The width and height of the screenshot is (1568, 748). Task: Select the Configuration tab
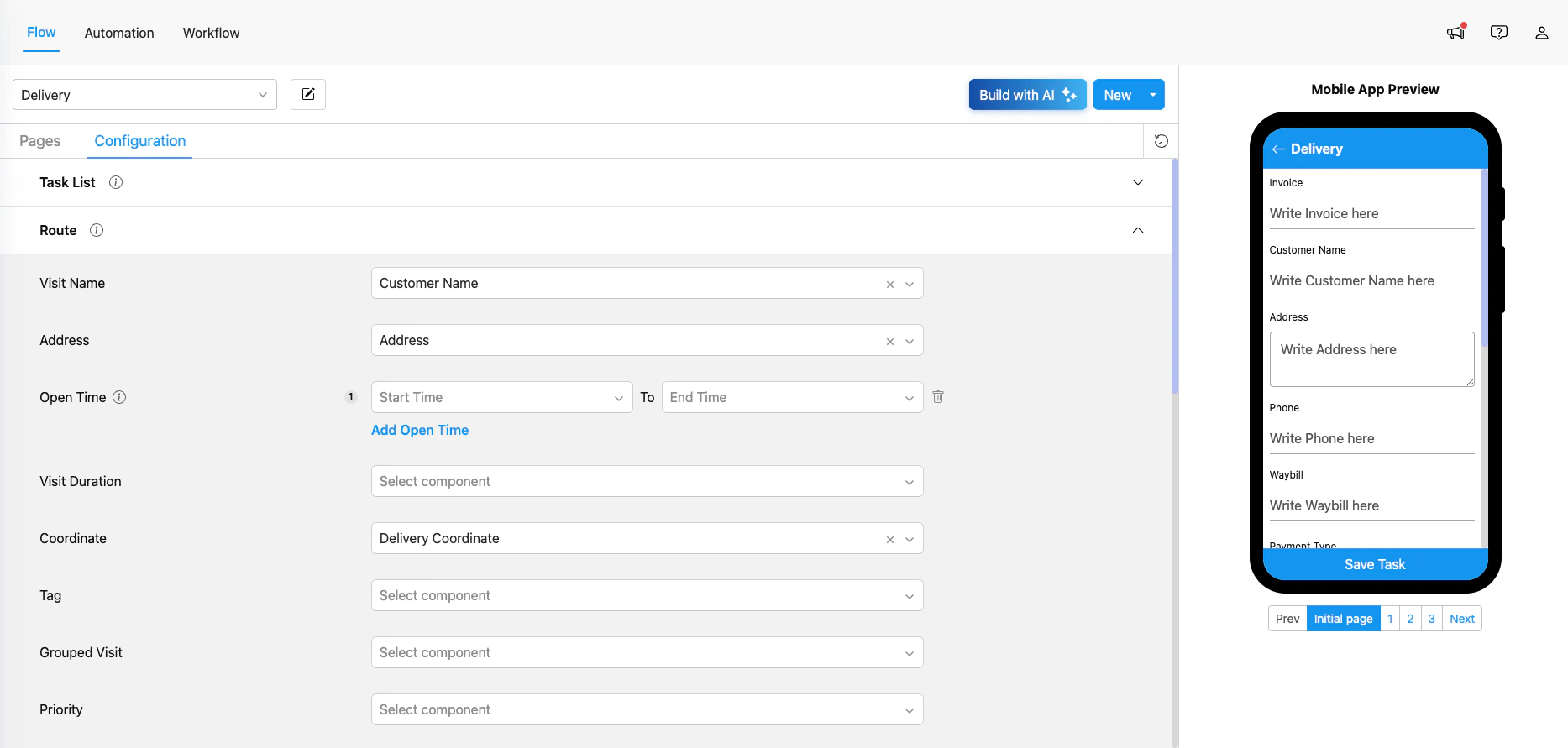[140, 141]
